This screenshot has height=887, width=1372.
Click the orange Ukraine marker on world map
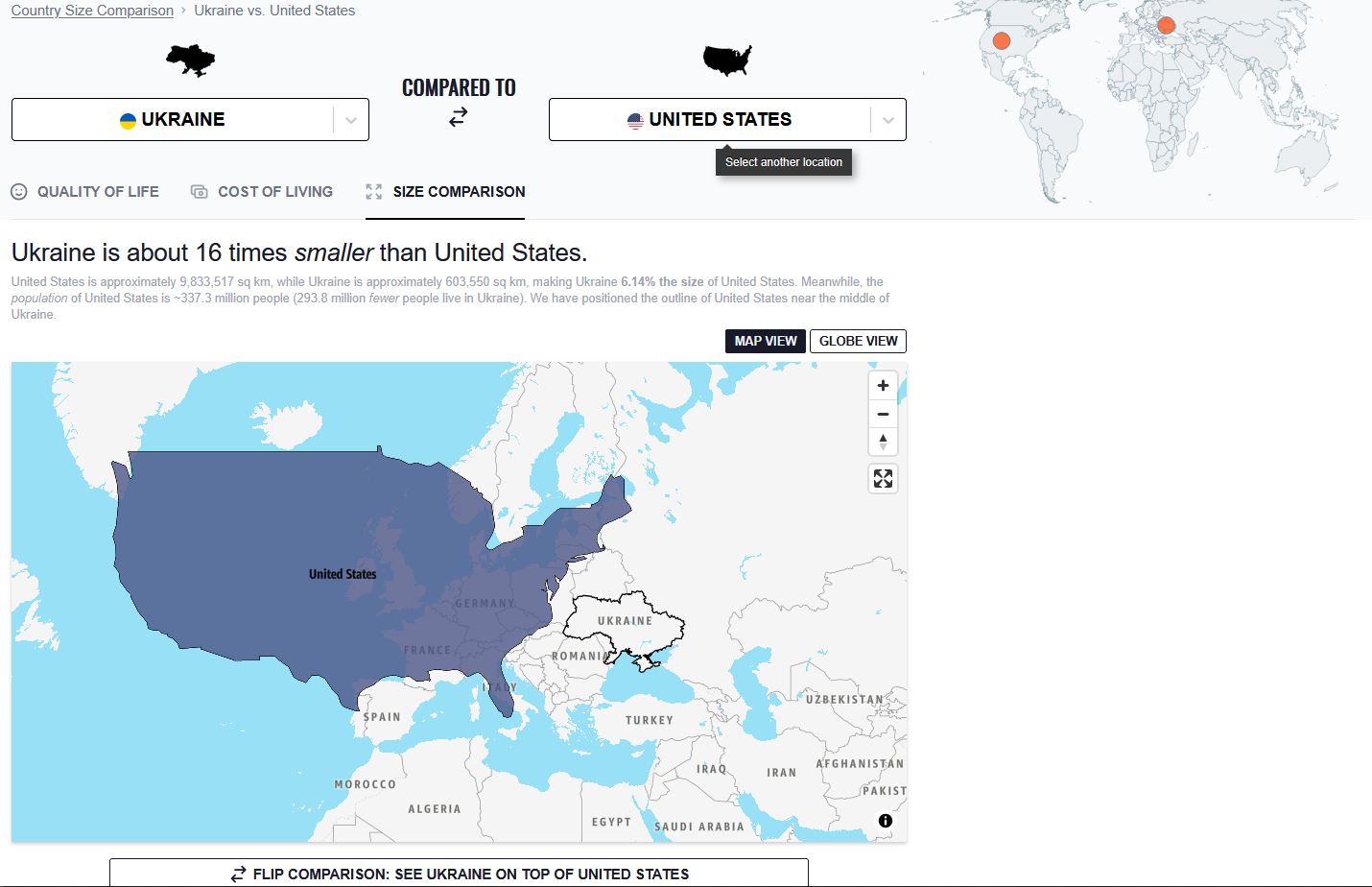pos(1166,26)
